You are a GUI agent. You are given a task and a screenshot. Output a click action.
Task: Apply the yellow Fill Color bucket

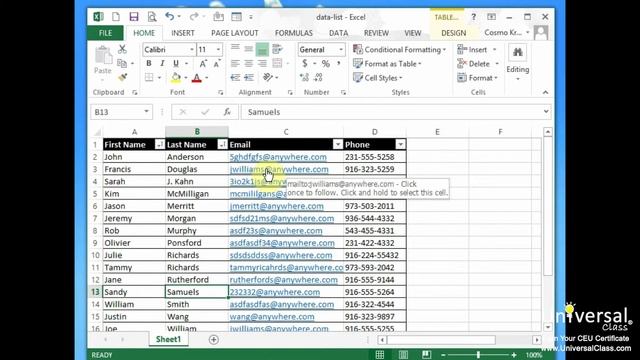click(x=176, y=78)
